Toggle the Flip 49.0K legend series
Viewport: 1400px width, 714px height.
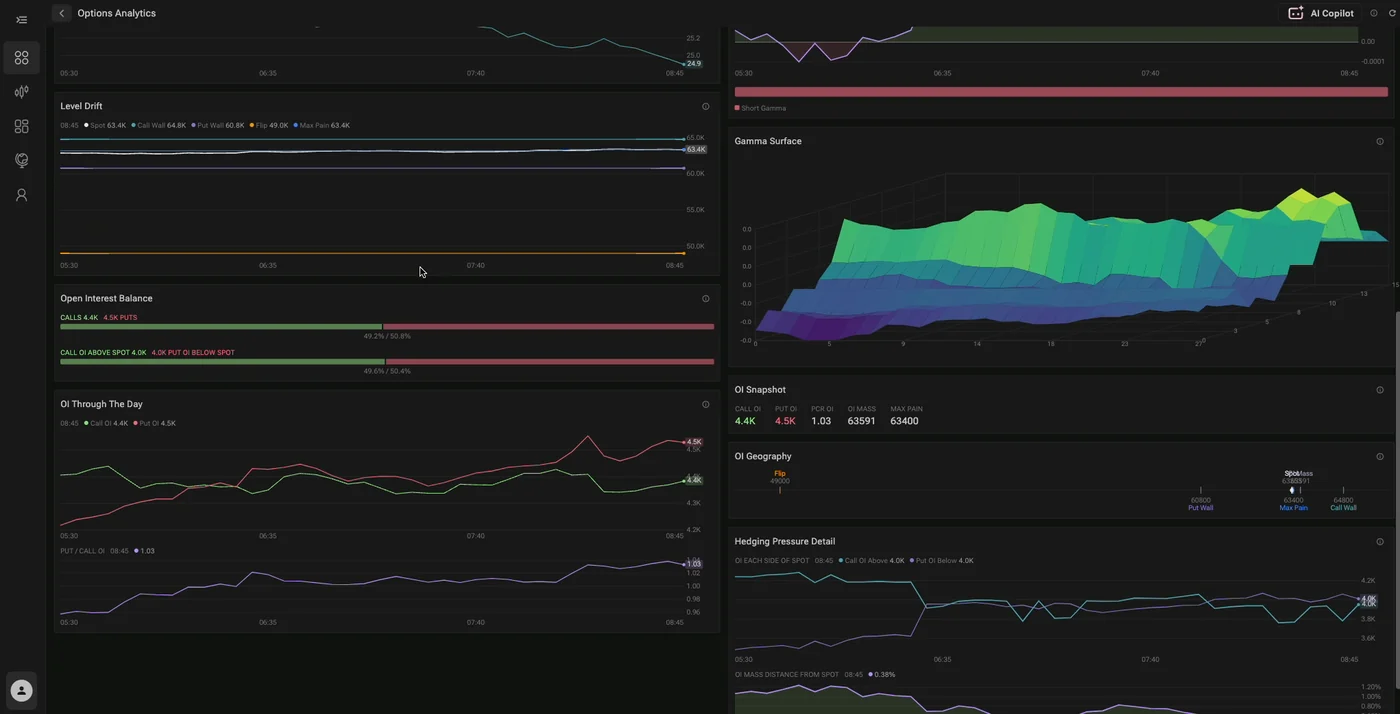click(x=269, y=125)
